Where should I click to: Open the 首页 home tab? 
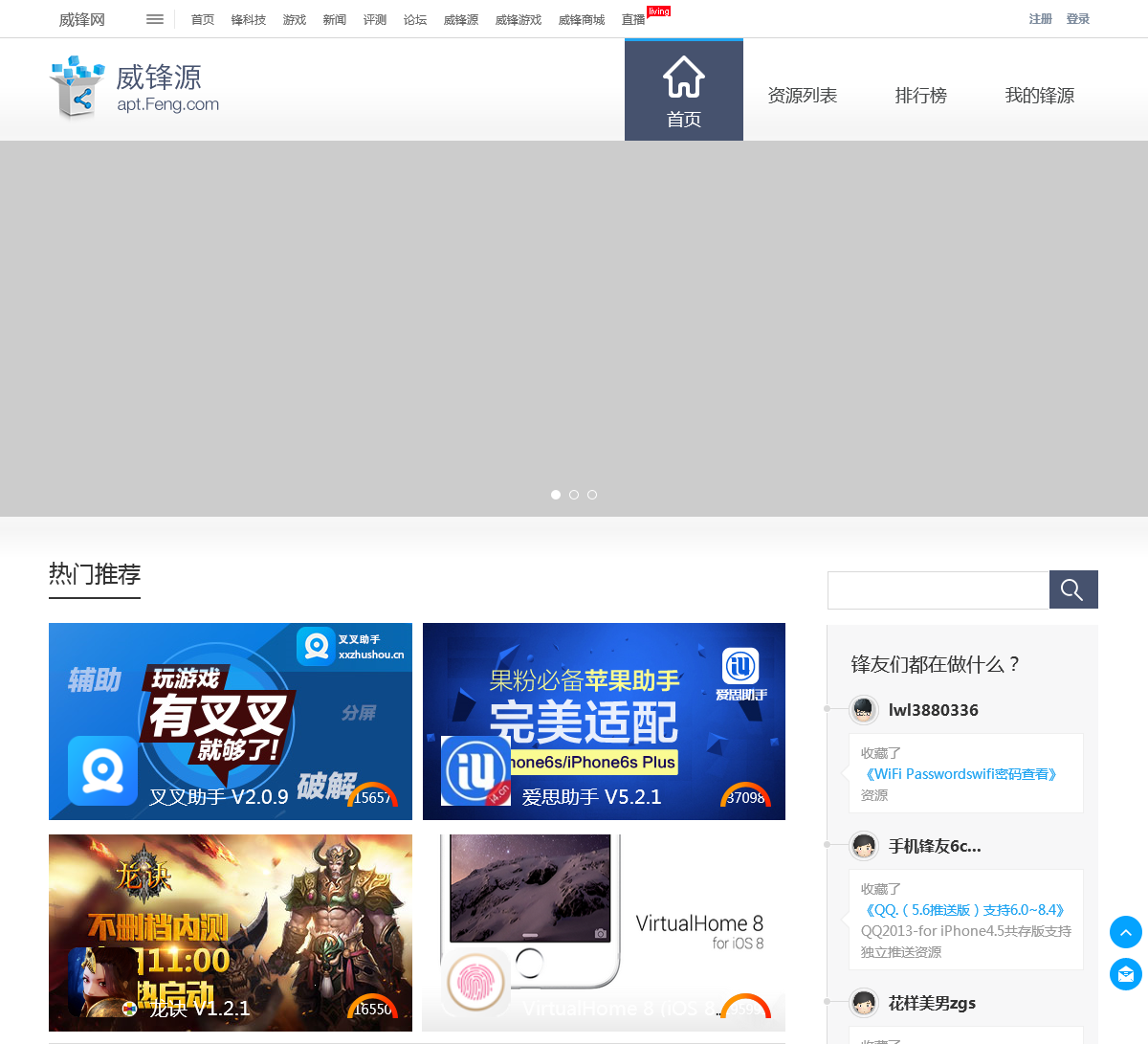684,90
